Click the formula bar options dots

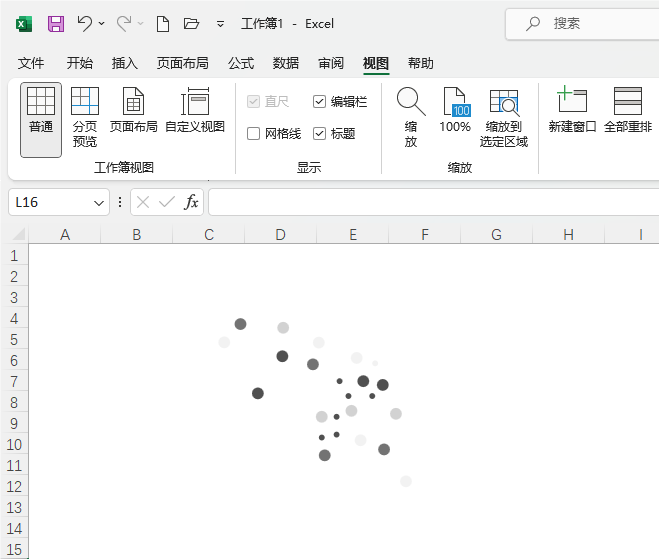pos(120,203)
